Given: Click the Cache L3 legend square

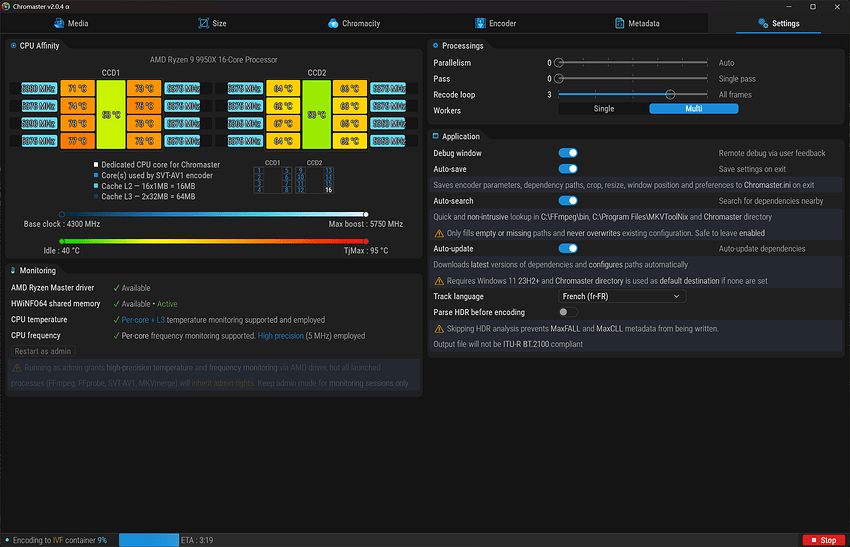Looking at the screenshot, I should (96, 196).
